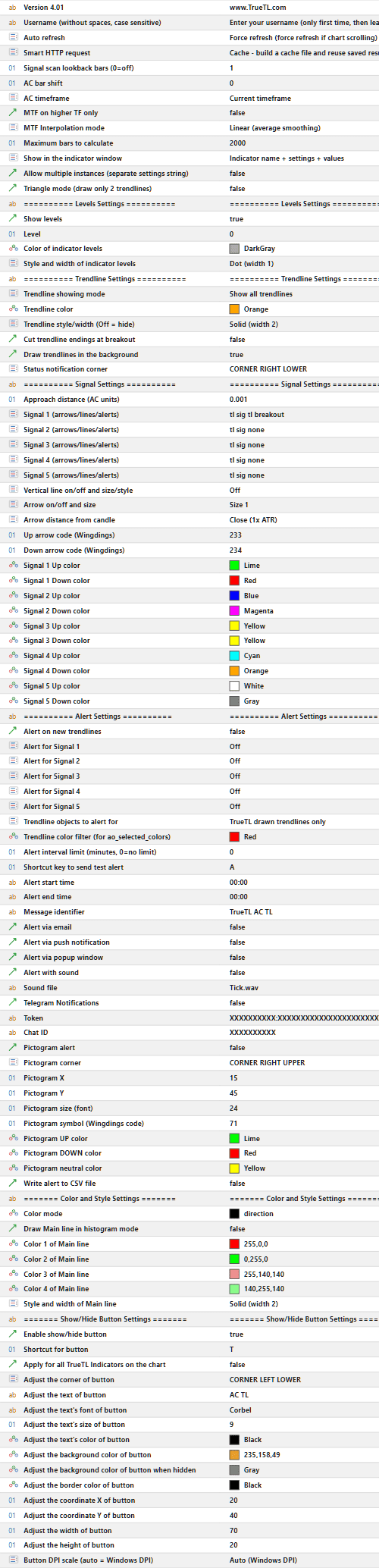
Task: Click the string icon beside Token
Action: tap(12, 1018)
